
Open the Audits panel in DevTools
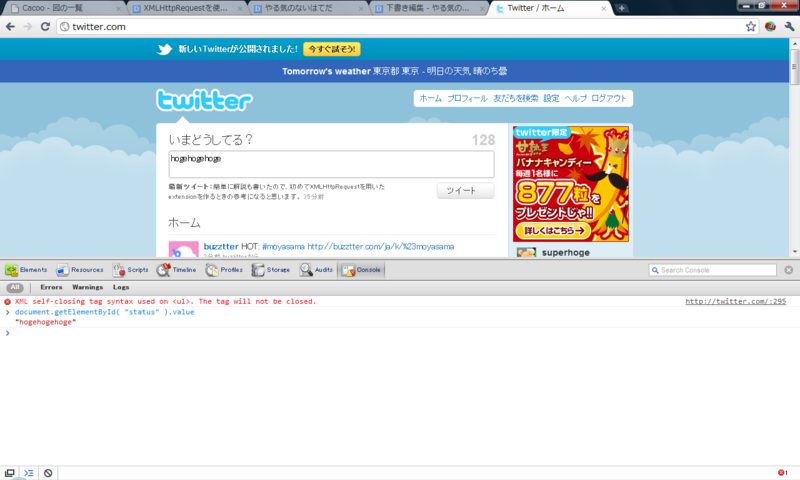click(x=316, y=270)
